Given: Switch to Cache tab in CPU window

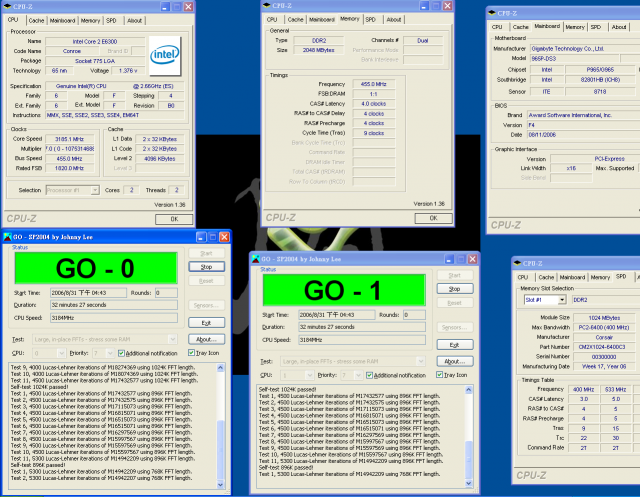Looking at the screenshot, I should [36, 20].
